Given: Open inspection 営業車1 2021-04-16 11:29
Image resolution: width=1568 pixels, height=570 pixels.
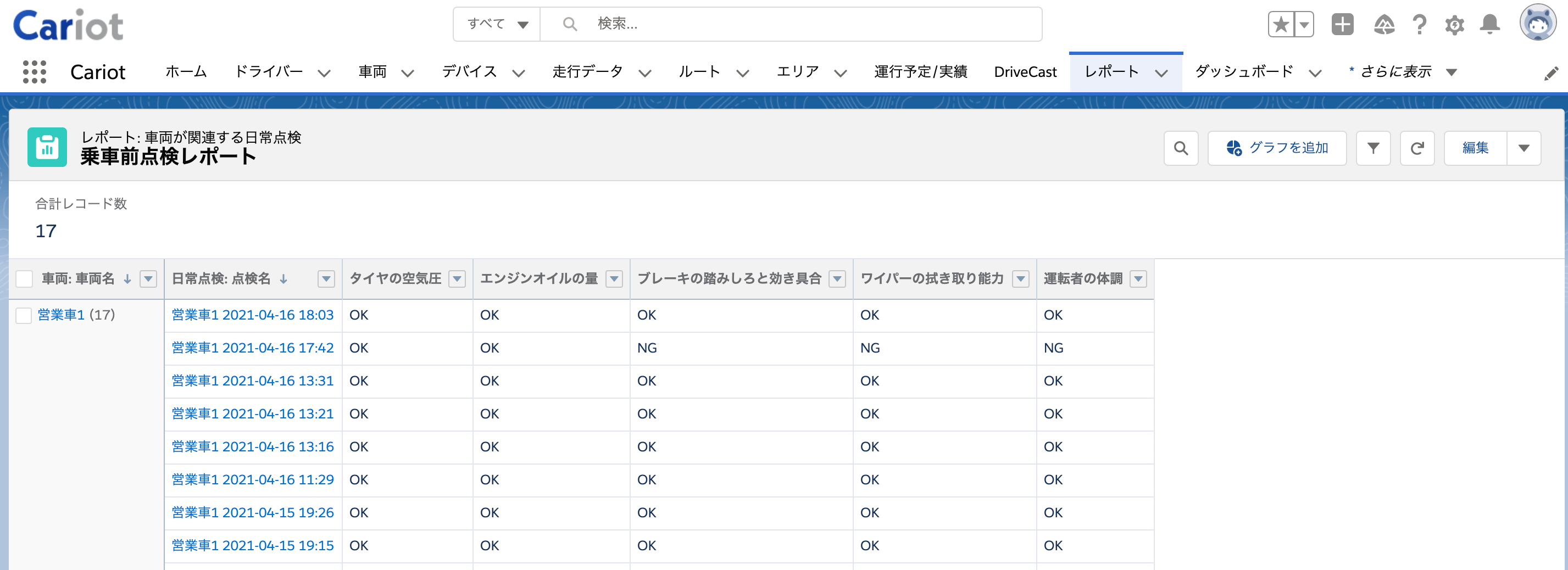Looking at the screenshot, I should pos(253,479).
